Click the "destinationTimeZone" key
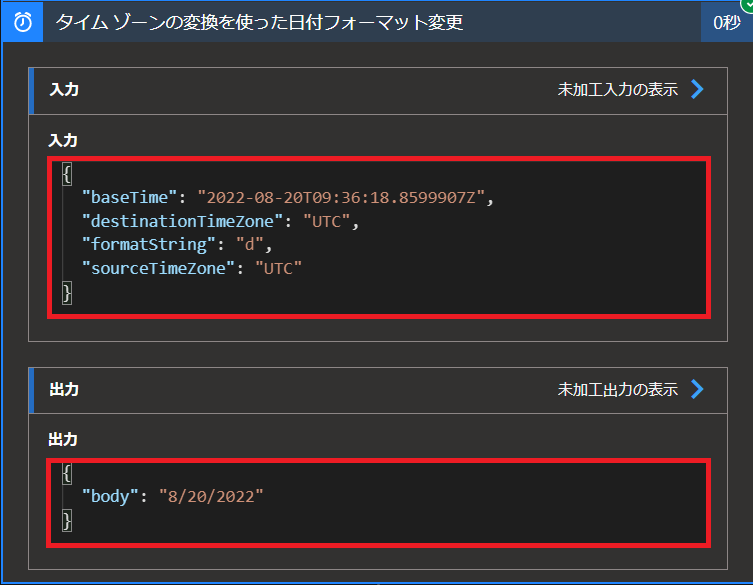The height and width of the screenshot is (585, 753). click(x=182, y=221)
